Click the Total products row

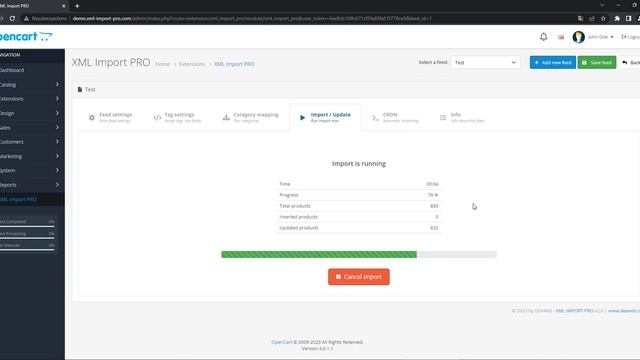pos(359,206)
